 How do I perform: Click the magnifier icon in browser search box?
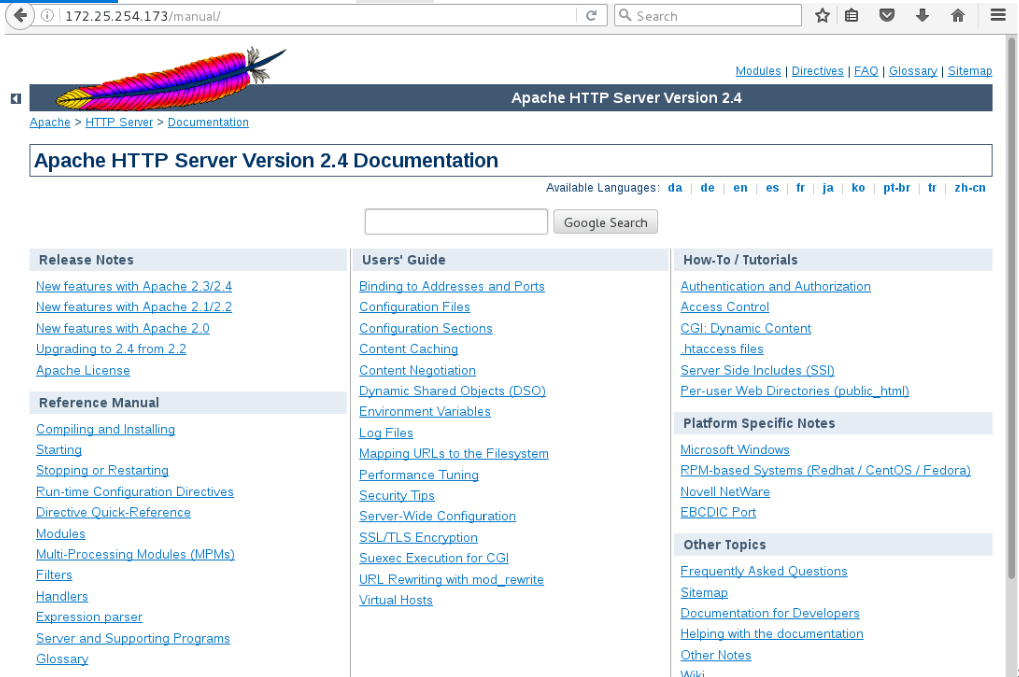coord(625,15)
